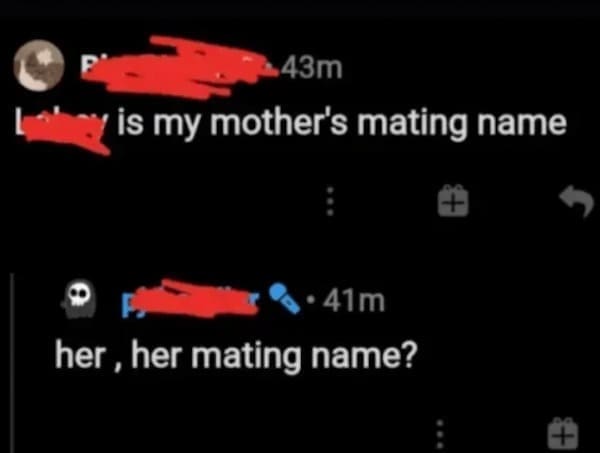Give an award to the reply comment
Image resolution: width=600 pixels, height=453 pixels.
coord(562,434)
